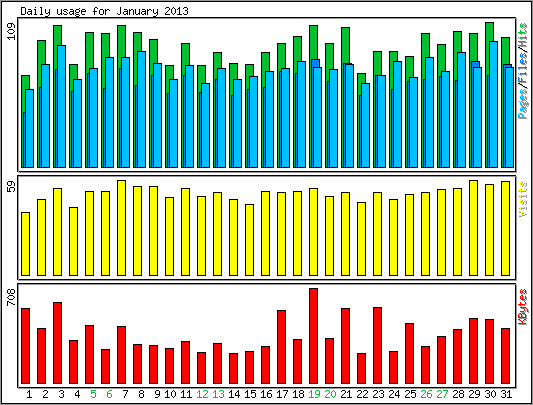Image resolution: width=533 pixels, height=405 pixels.
Task: Click green weekend day label '27'
Action: tap(442, 394)
